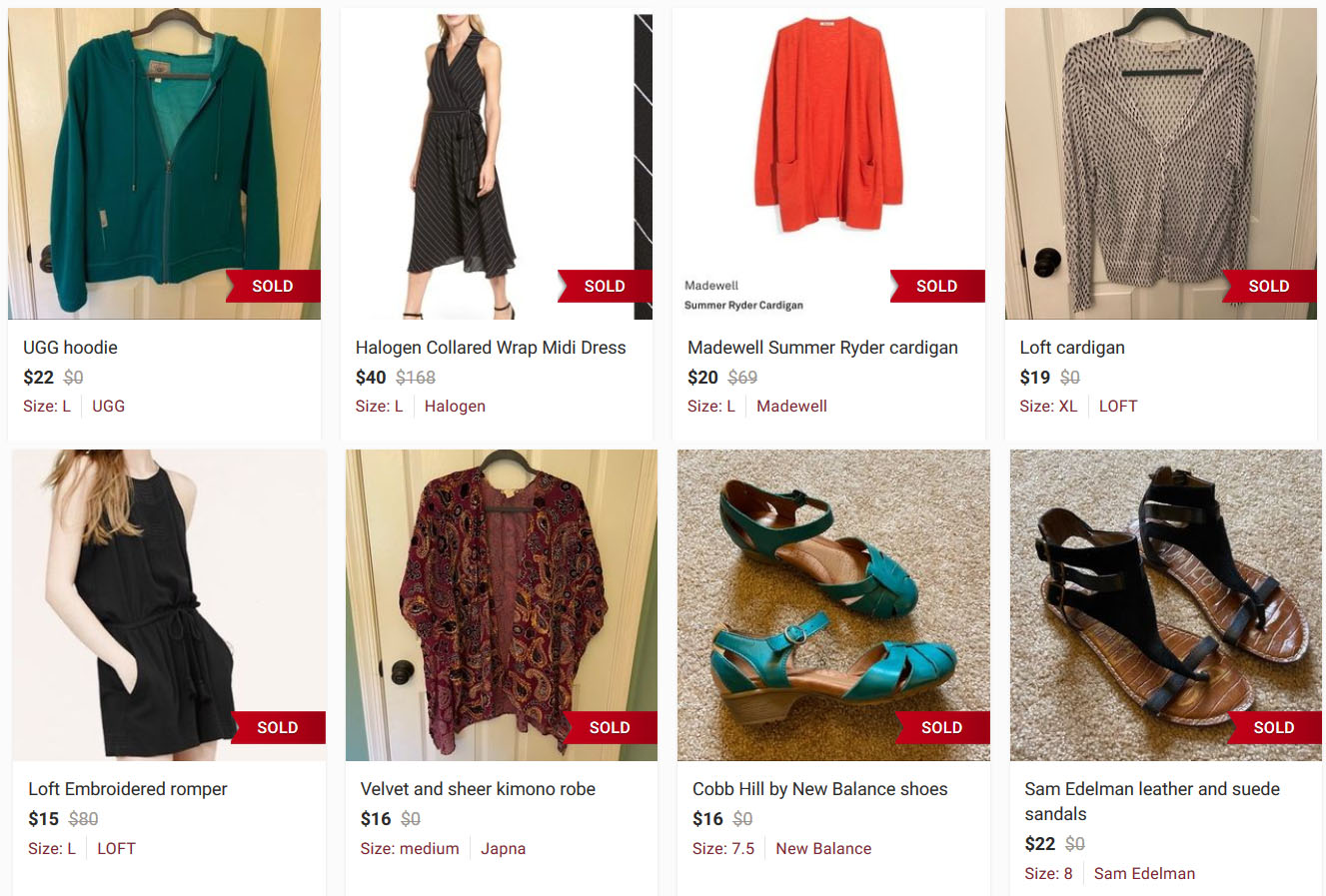This screenshot has width=1326, height=896.
Task: Go to the New Balance brand link
Action: coord(823,849)
